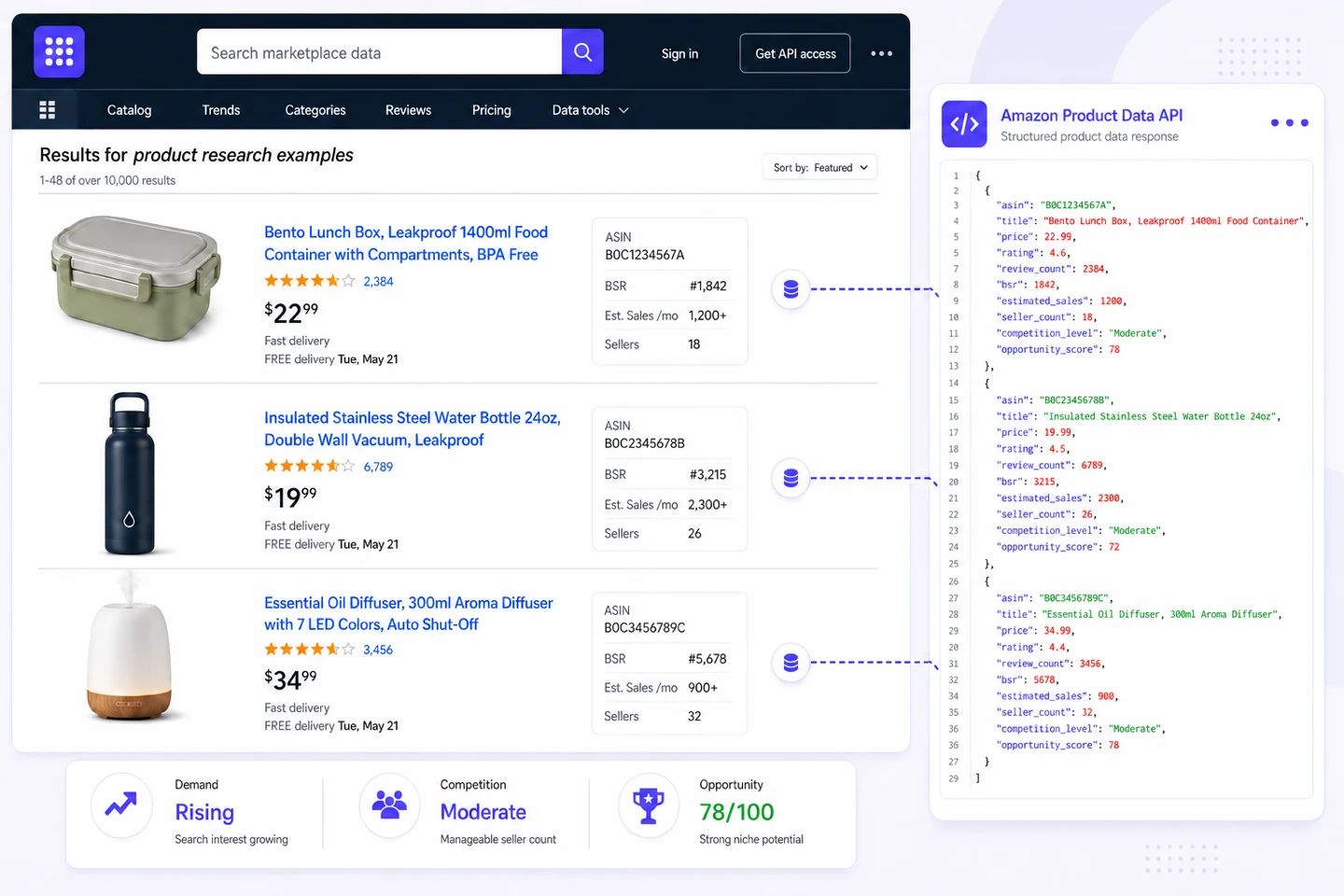Open the three-dot menu in the header
This screenshot has height=896, width=1344.
[881, 53]
